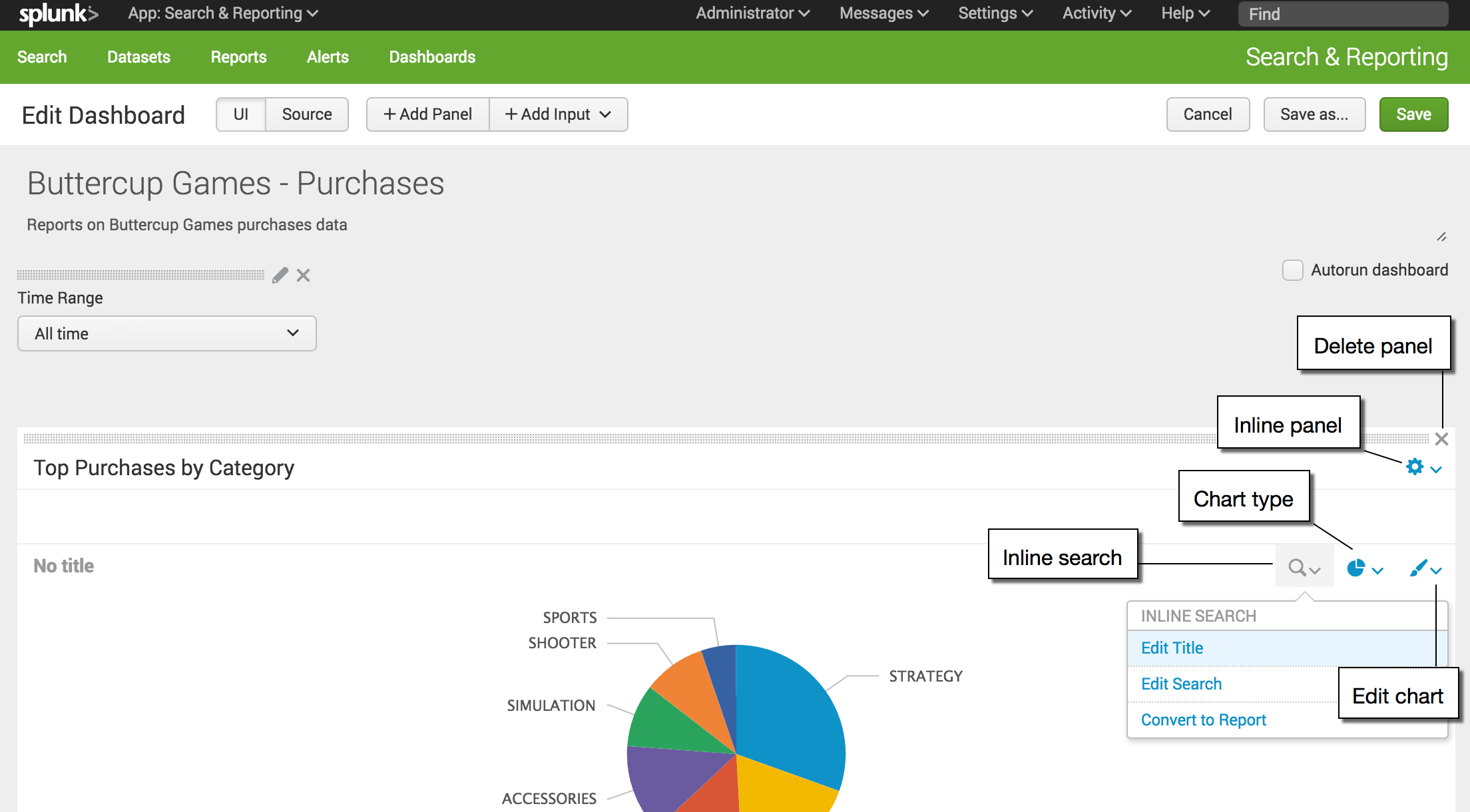Open the App: Search & Reporting dropdown
Screen dimensions: 1470x812
tap(223, 13)
